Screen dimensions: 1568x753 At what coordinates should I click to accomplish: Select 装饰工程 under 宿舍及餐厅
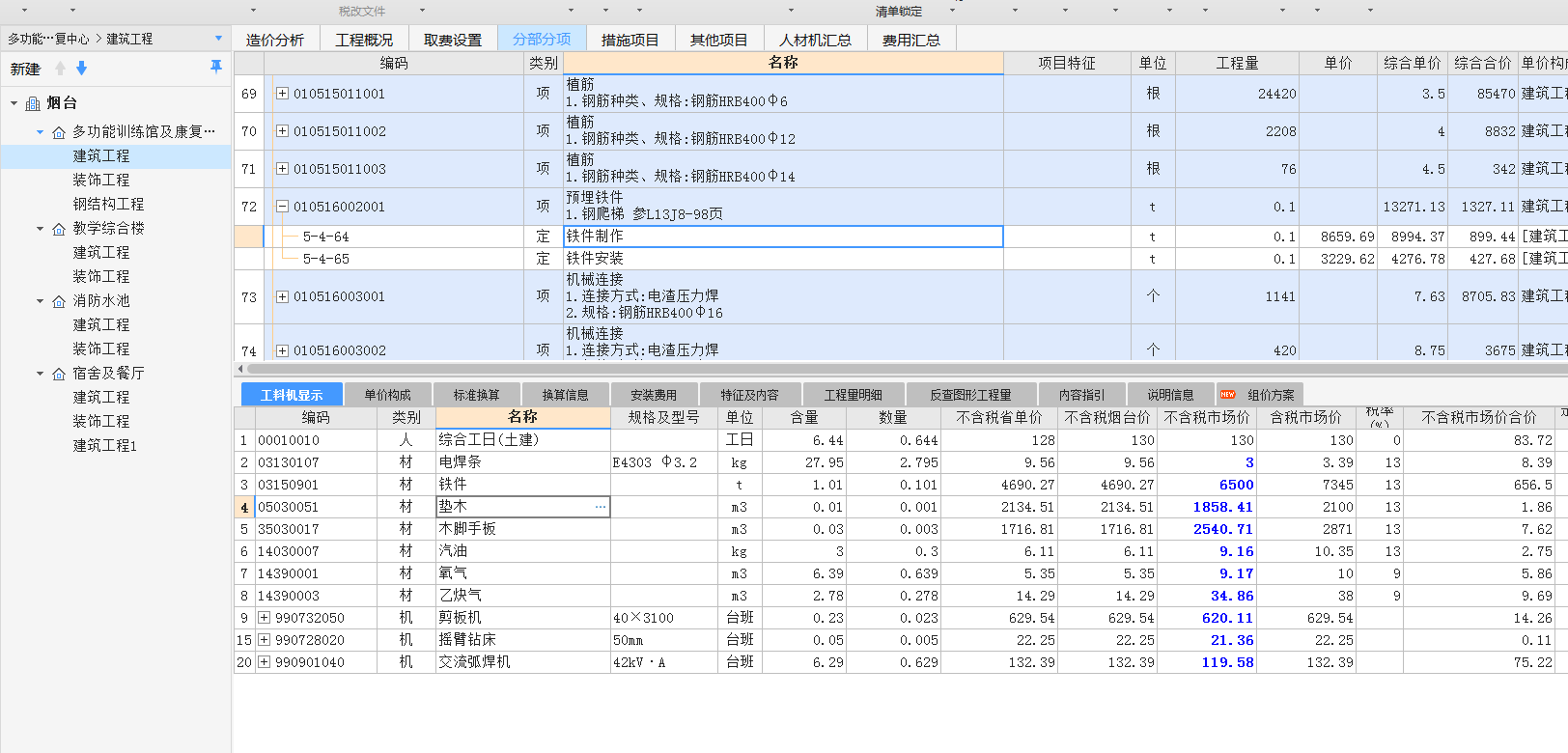click(x=101, y=422)
